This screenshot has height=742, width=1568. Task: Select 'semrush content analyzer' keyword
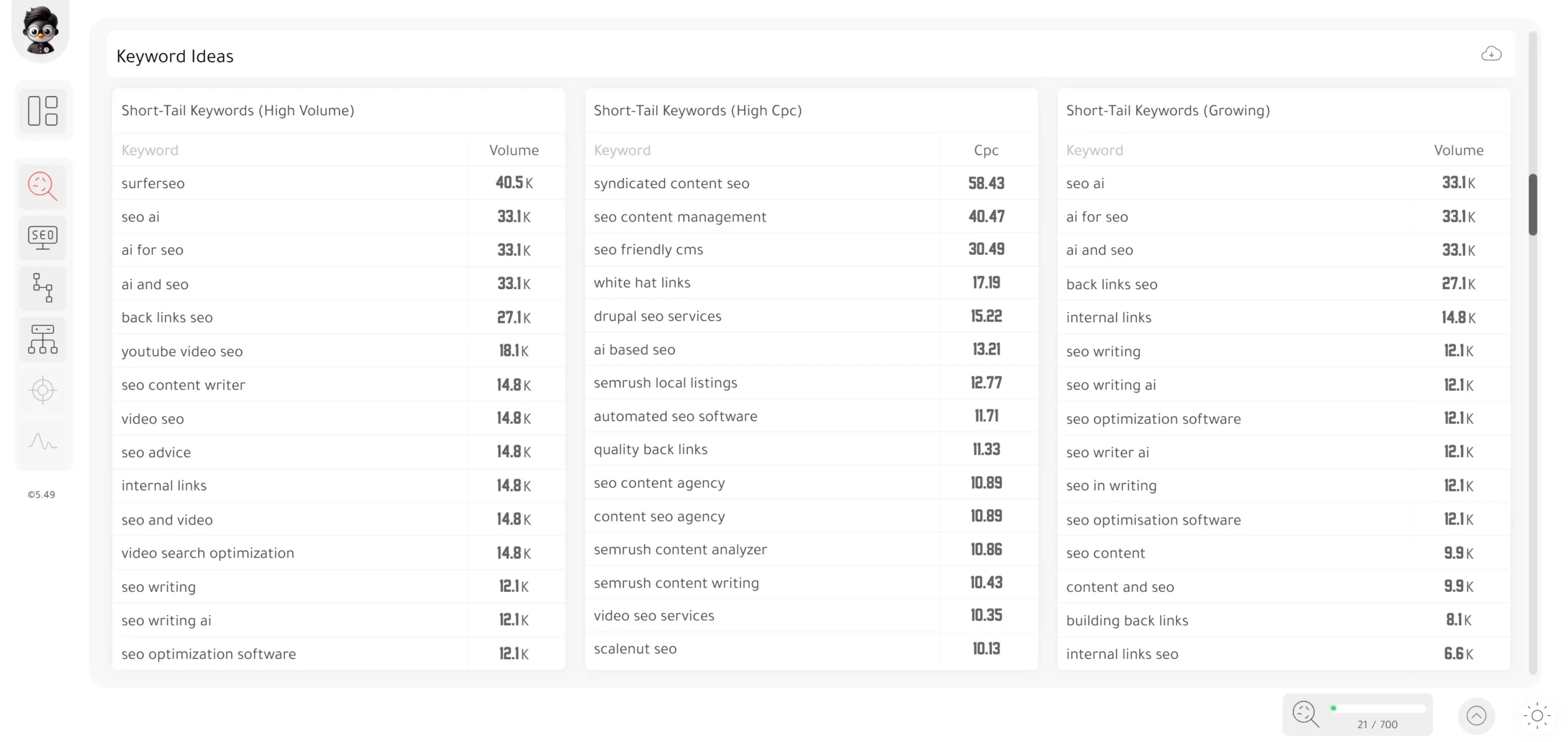click(x=680, y=550)
